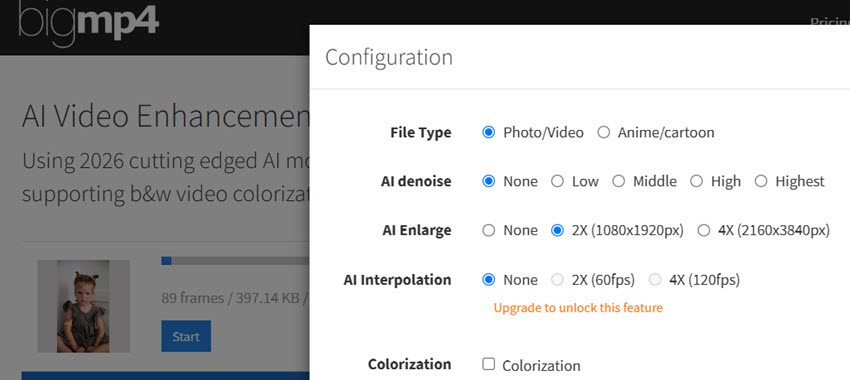The height and width of the screenshot is (380, 850).
Task: Set AI denoise to Middle
Action: pyautogui.click(x=619, y=181)
